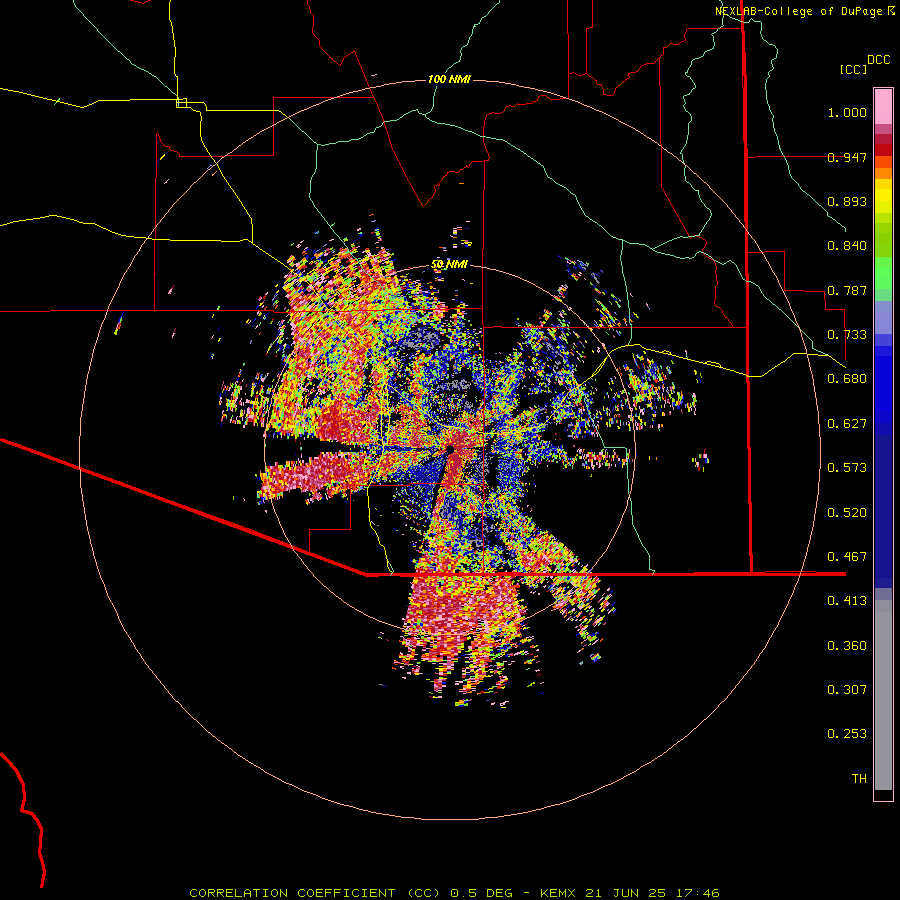900x900 pixels.
Task: Click the 0.733 legend value
Action: [x=847, y=335]
